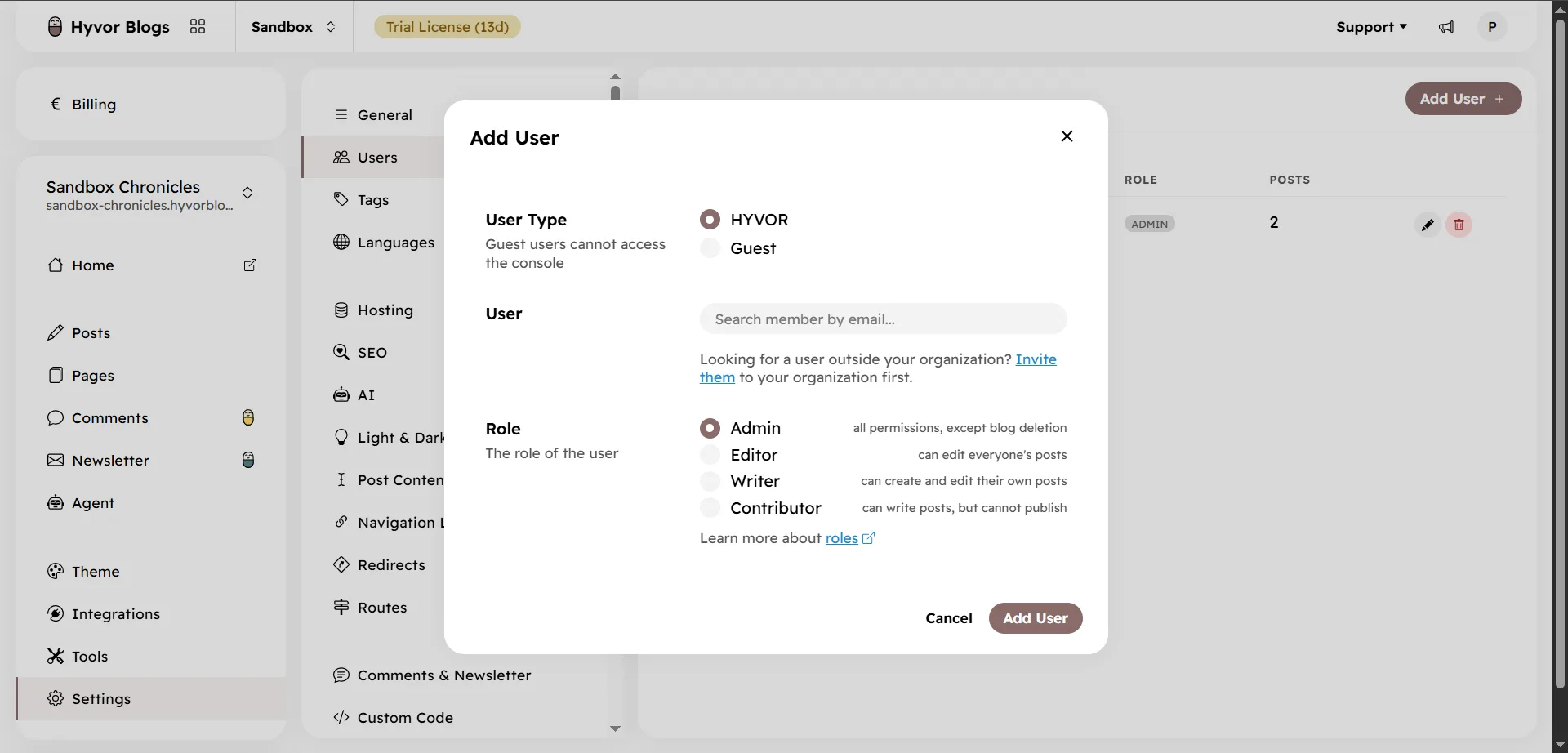Click the Routes signpost icon

click(x=341, y=607)
